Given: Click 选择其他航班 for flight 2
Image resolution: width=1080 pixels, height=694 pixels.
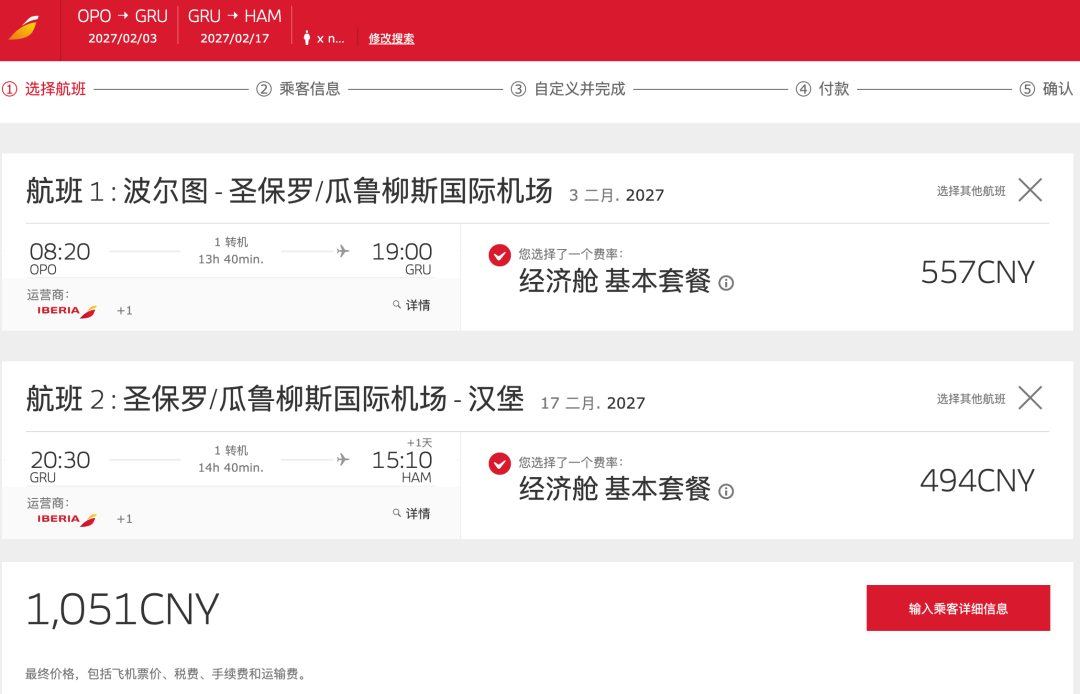Looking at the screenshot, I should 971,399.
